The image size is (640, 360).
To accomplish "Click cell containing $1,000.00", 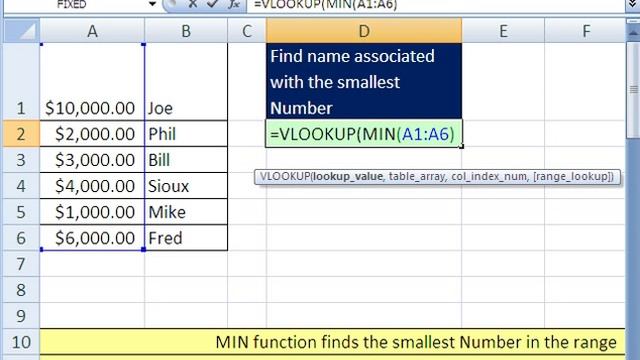I will tap(92, 212).
